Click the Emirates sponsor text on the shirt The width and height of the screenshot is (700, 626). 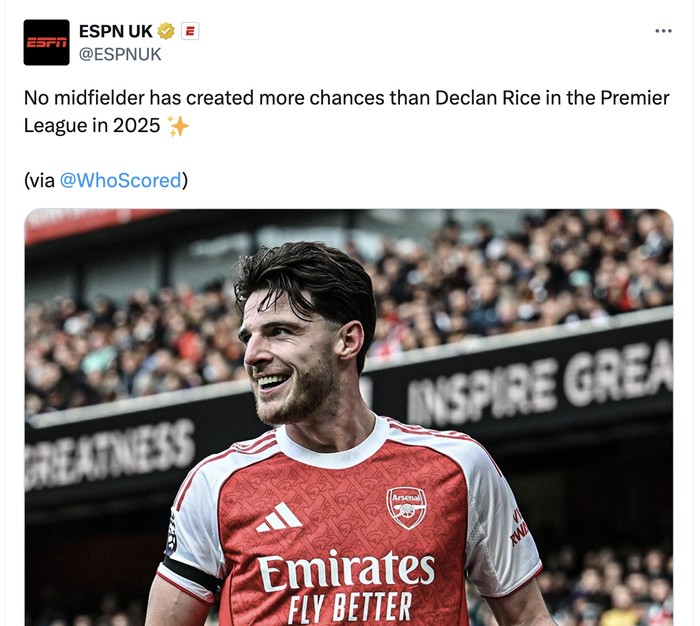346,571
